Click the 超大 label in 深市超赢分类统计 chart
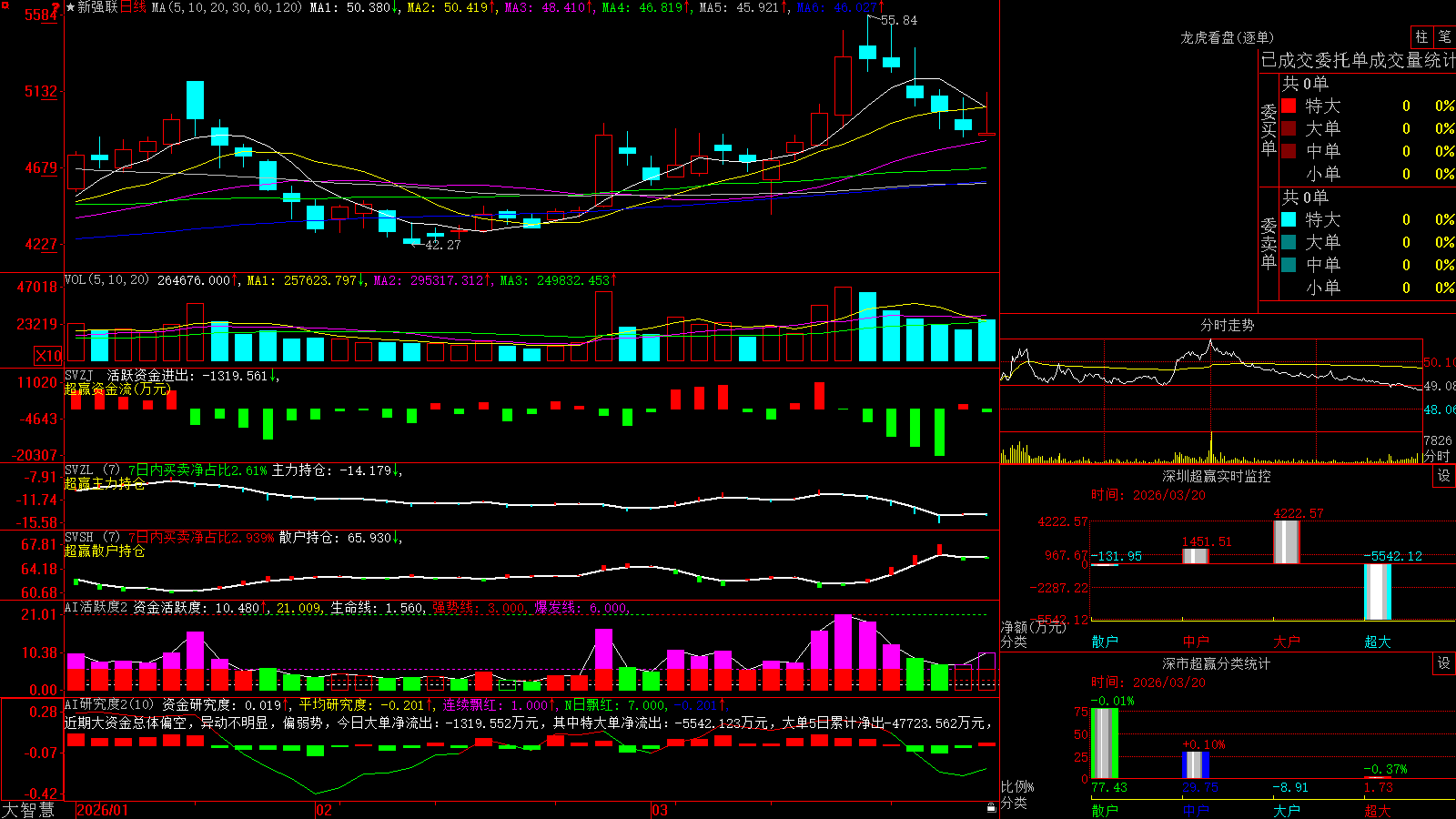 (1378, 811)
